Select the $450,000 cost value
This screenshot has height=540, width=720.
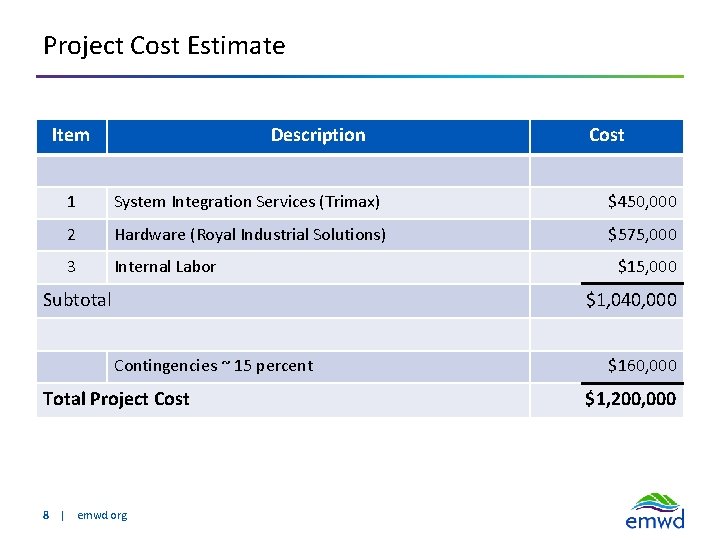tap(642, 202)
